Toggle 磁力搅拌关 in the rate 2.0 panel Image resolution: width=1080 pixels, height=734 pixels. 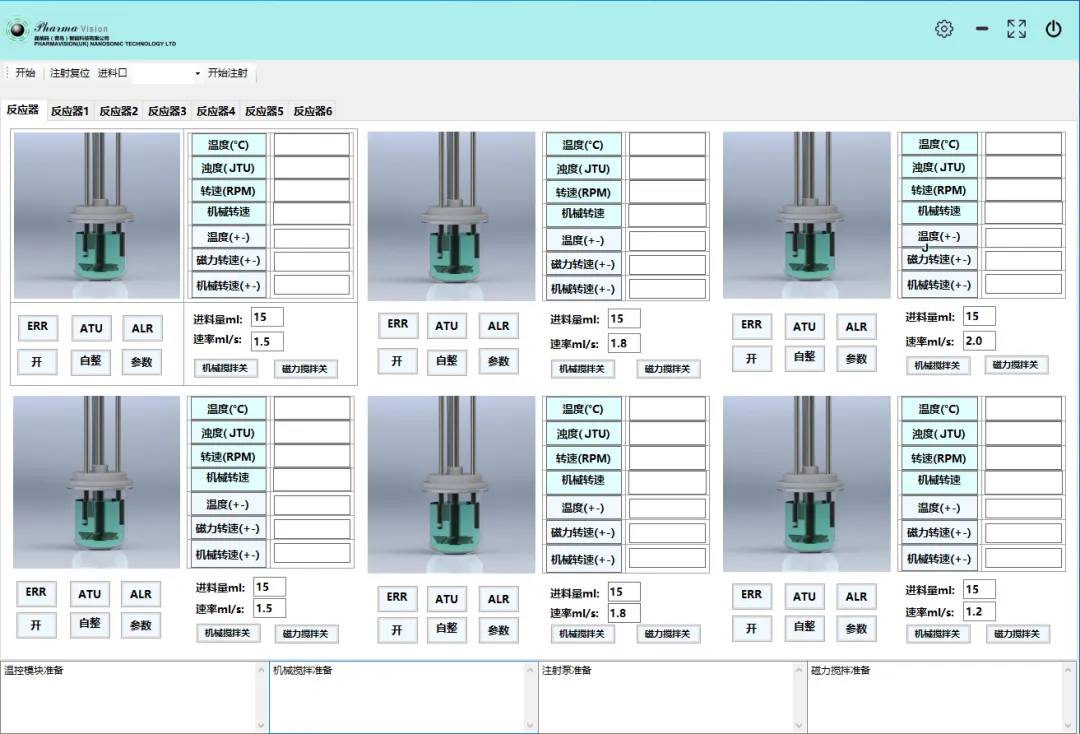1016,364
